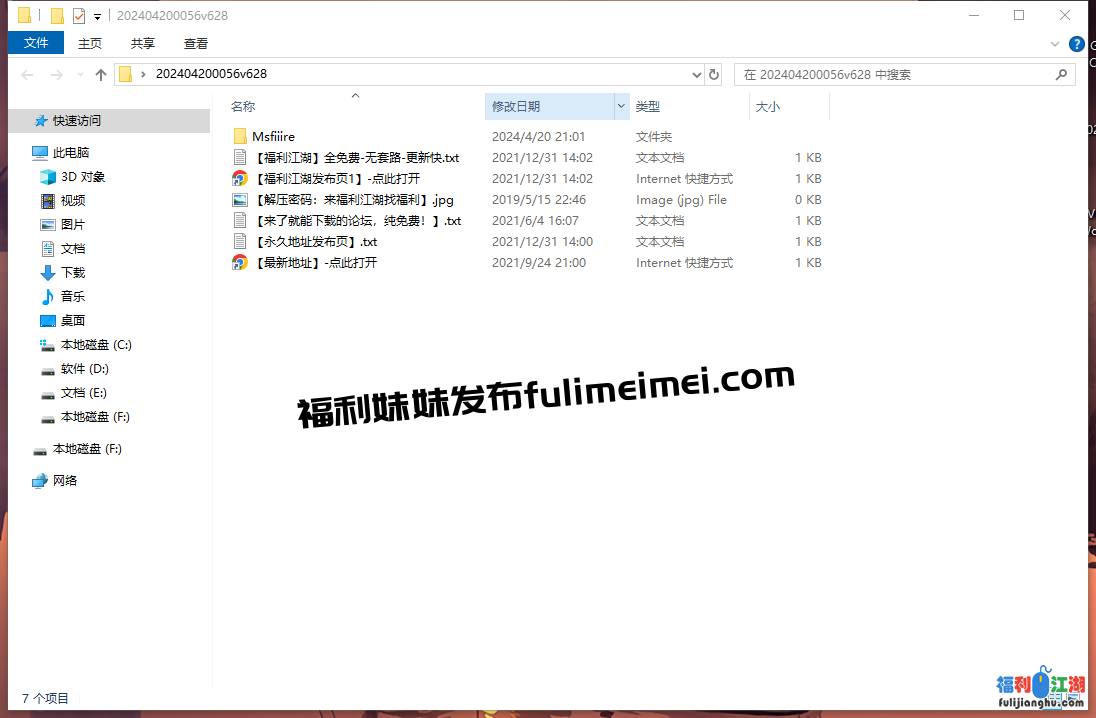Expand the address bar path chevron

(143, 74)
